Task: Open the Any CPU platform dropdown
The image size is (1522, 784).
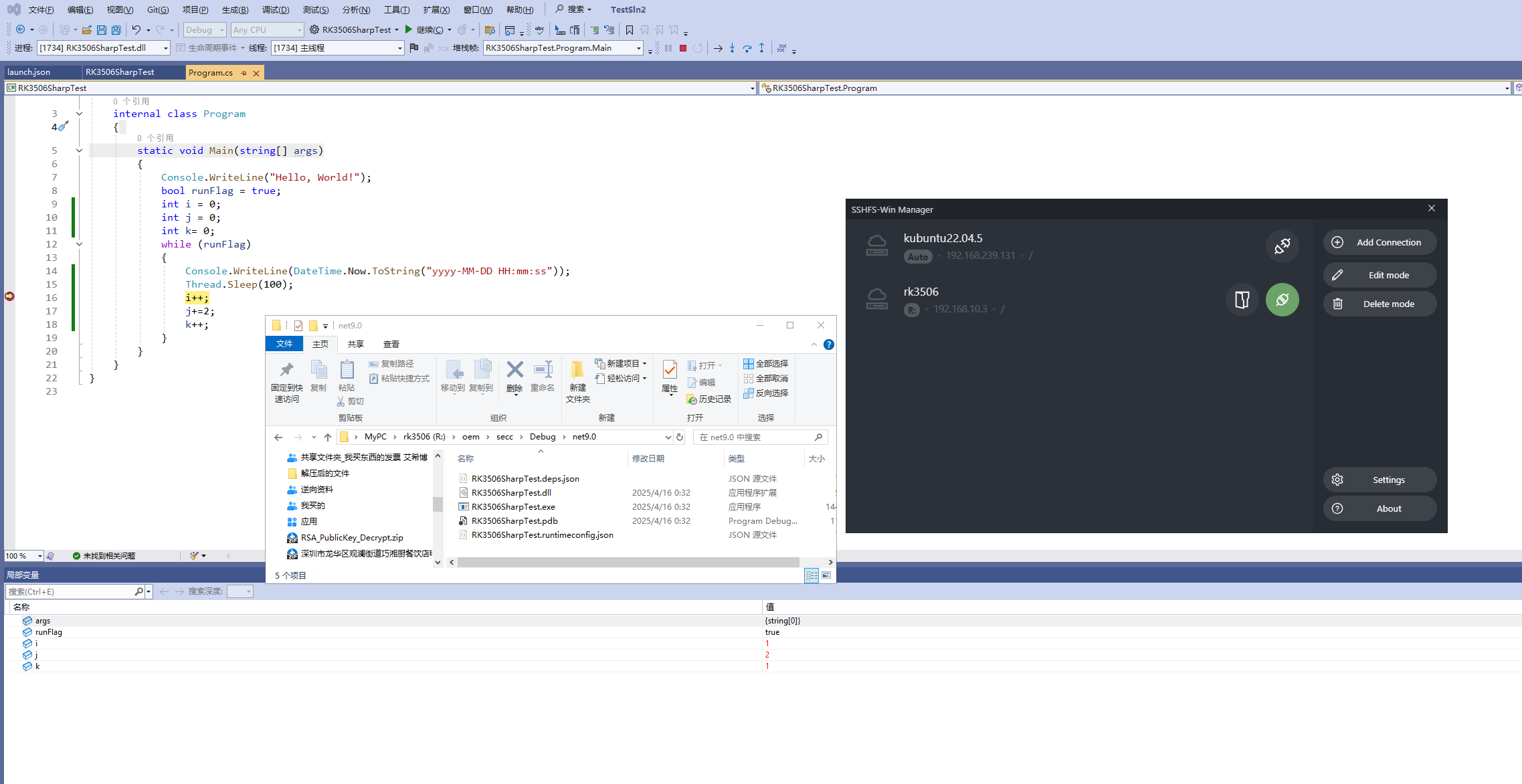Action: click(x=268, y=29)
